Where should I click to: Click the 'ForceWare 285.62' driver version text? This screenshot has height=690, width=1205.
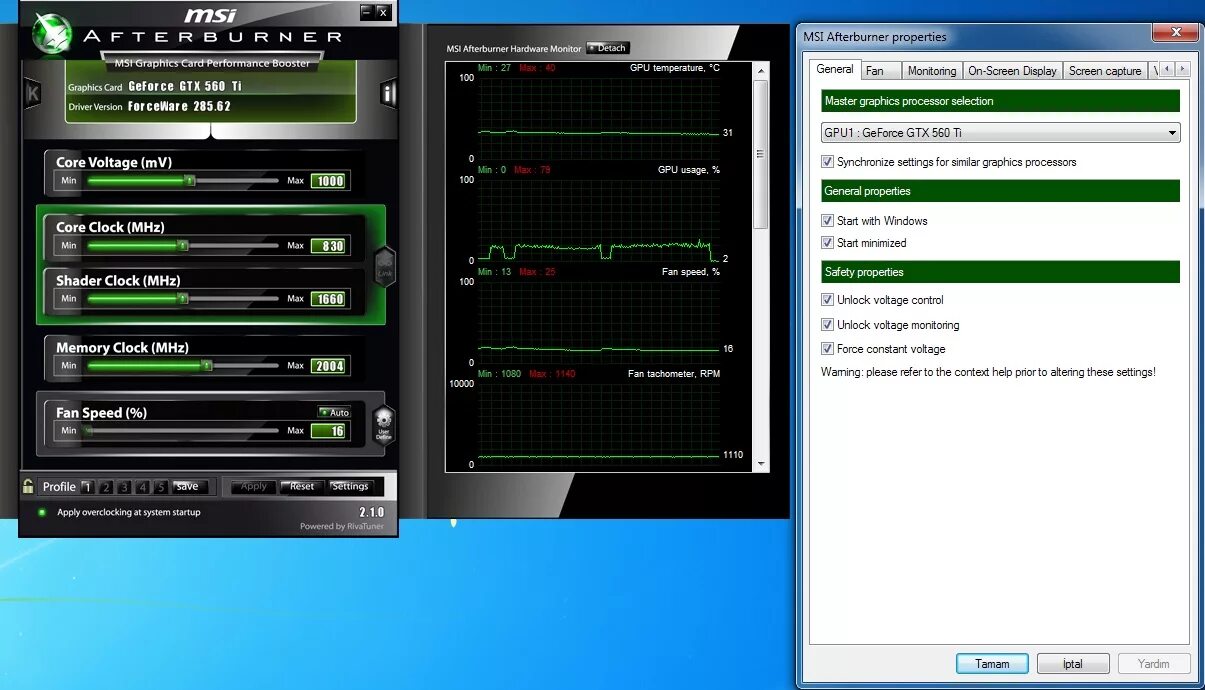point(179,107)
